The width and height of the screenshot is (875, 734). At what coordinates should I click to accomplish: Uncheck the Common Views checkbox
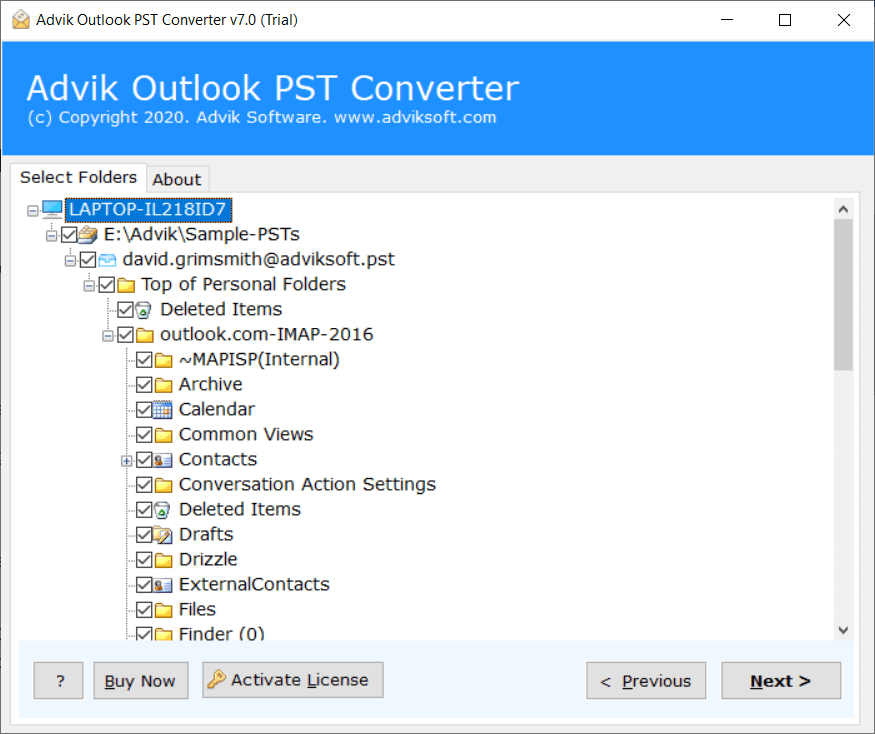(144, 434)
